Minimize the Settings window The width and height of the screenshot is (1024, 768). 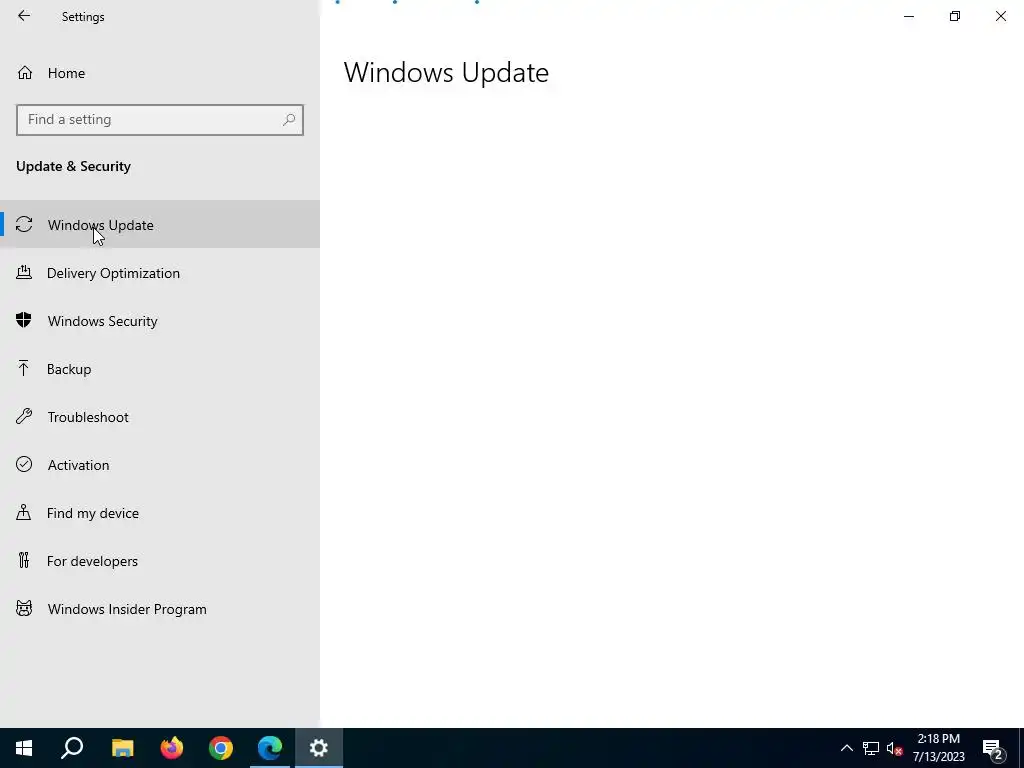(909, 16)
